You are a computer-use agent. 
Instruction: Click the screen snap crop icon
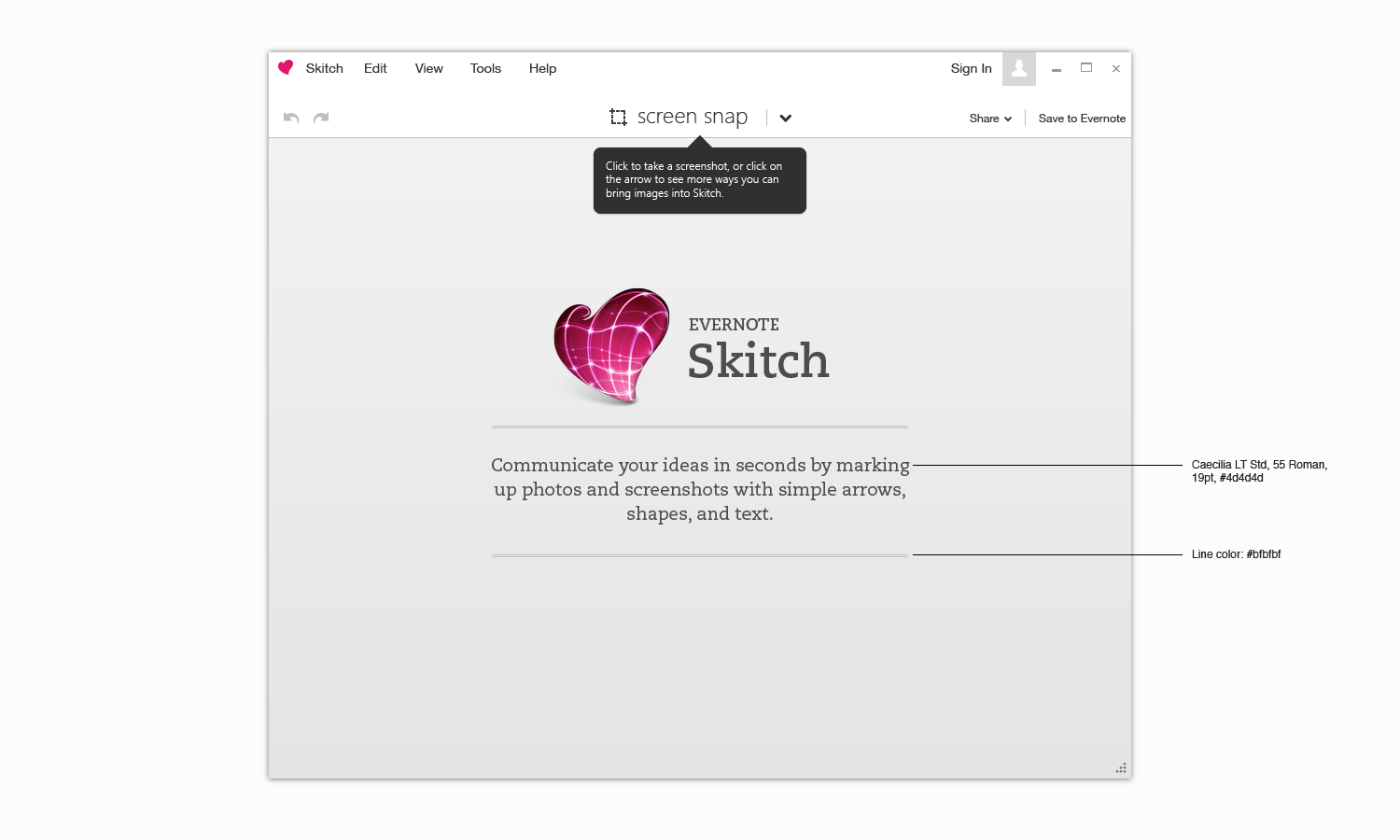pyautogui.click(x=618, y=118)
